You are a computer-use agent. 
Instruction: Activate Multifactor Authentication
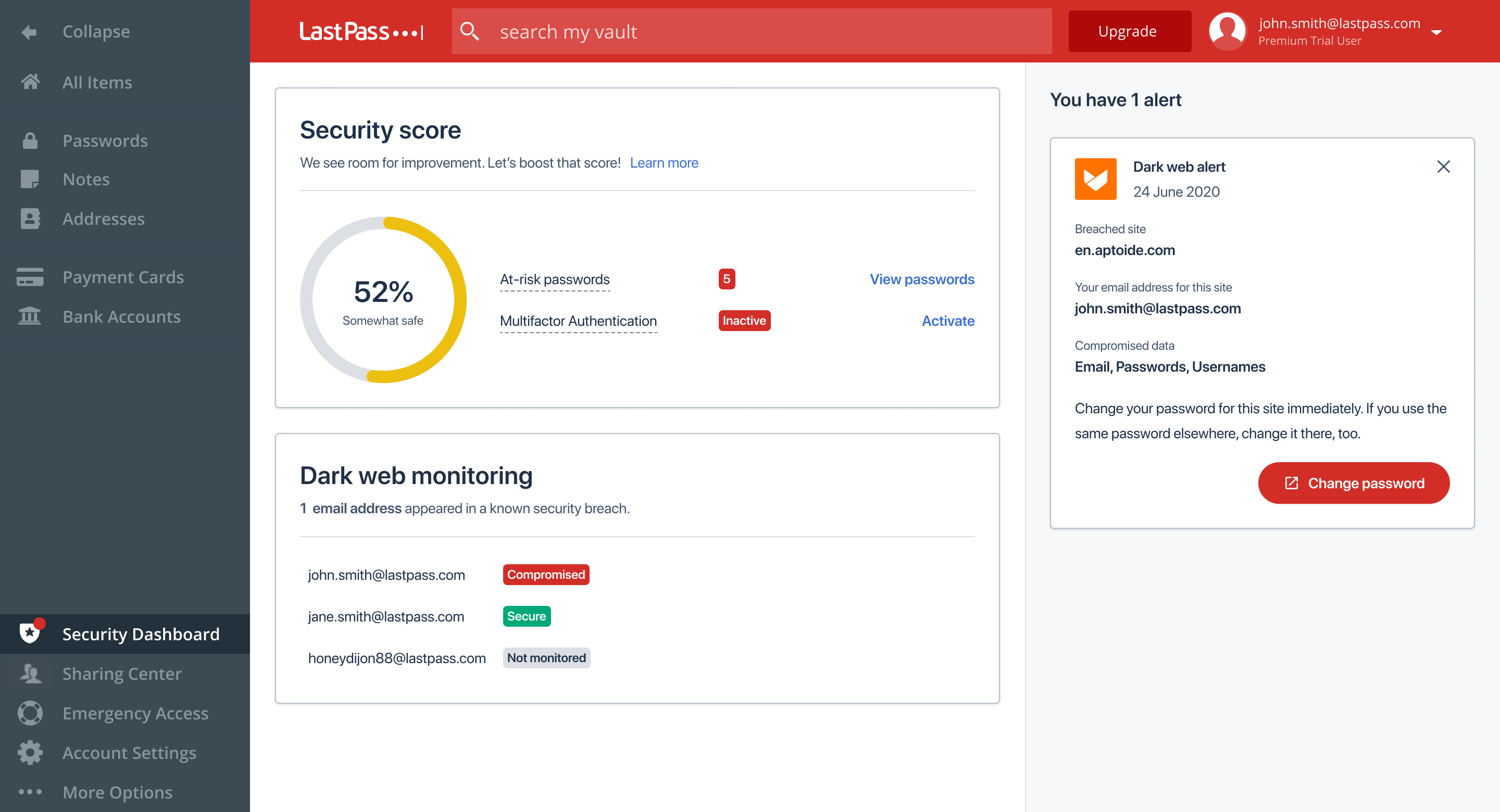click(948, 320)
